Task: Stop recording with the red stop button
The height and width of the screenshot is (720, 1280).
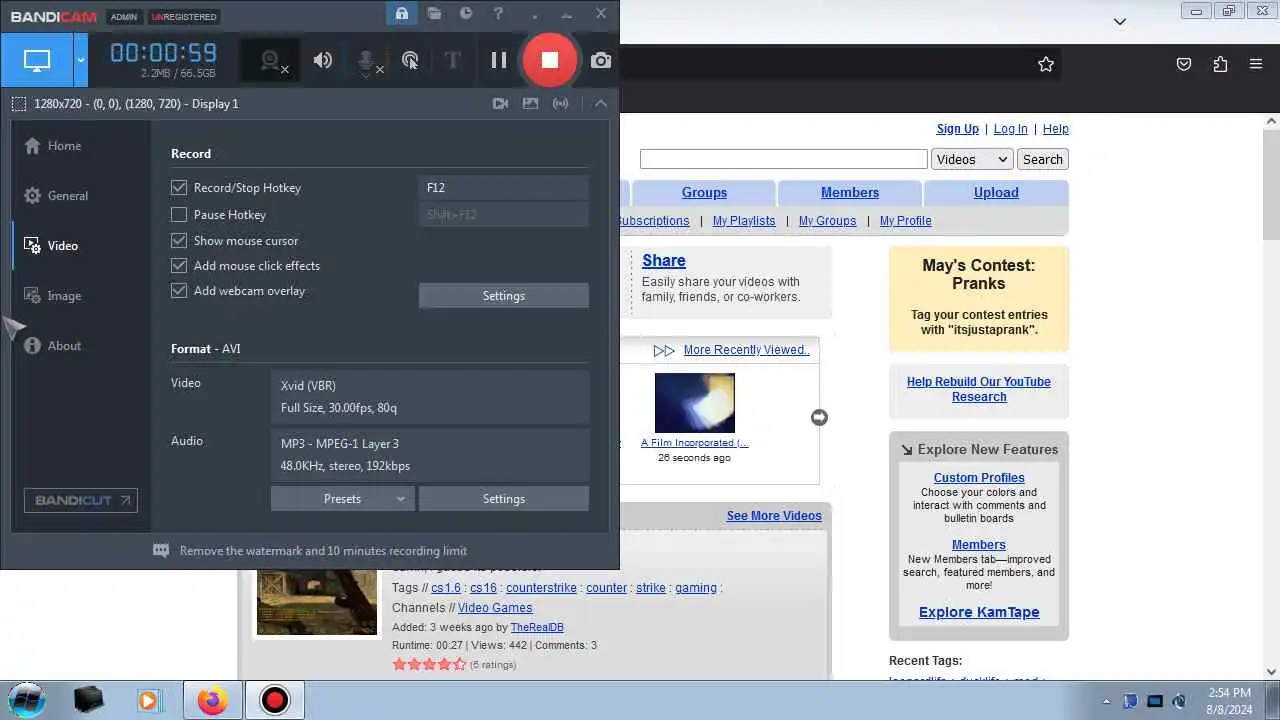Action: (549, 60)
